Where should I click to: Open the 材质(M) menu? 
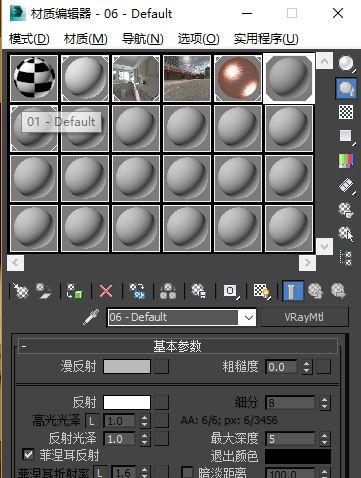point(86,39)
